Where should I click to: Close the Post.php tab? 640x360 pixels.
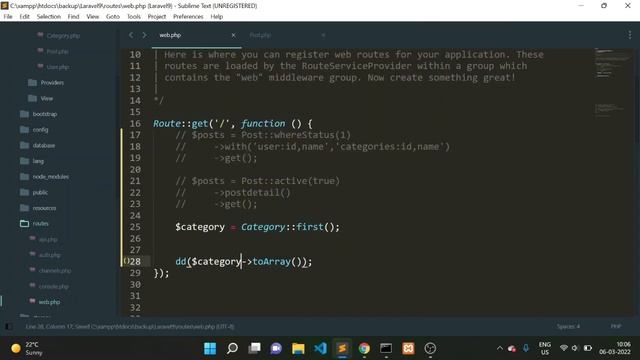point(323,36)
